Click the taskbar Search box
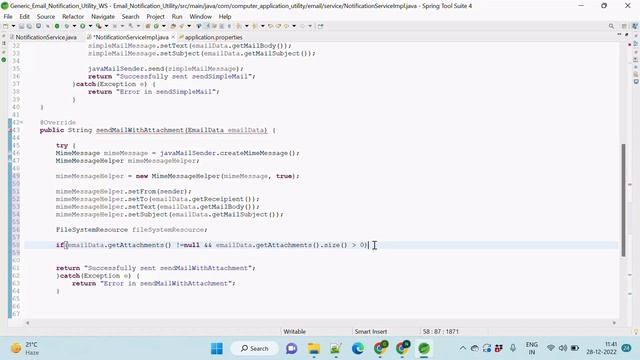Viewport: 640px width, 360px height. click(255, 349)
